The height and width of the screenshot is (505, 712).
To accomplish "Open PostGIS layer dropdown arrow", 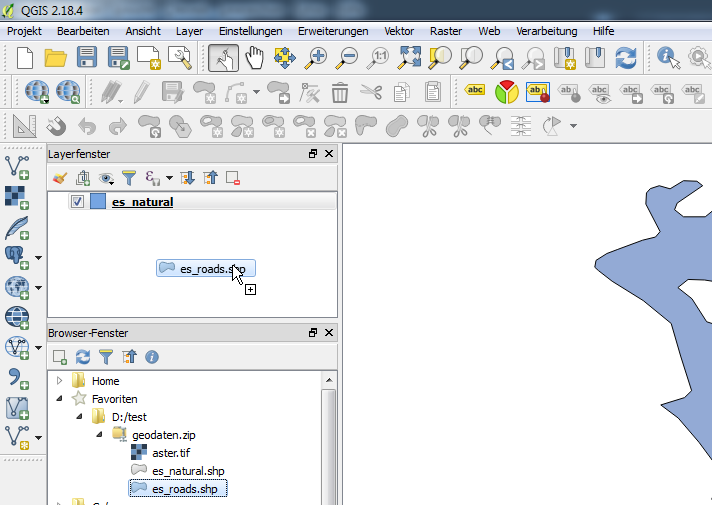I will [39, 258].
